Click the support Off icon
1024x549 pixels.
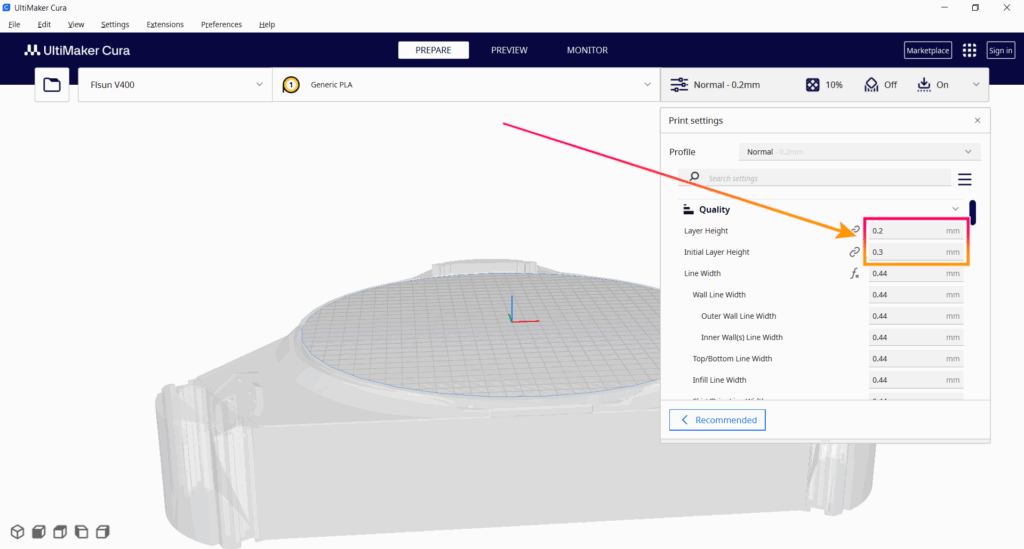pos(871,85)
